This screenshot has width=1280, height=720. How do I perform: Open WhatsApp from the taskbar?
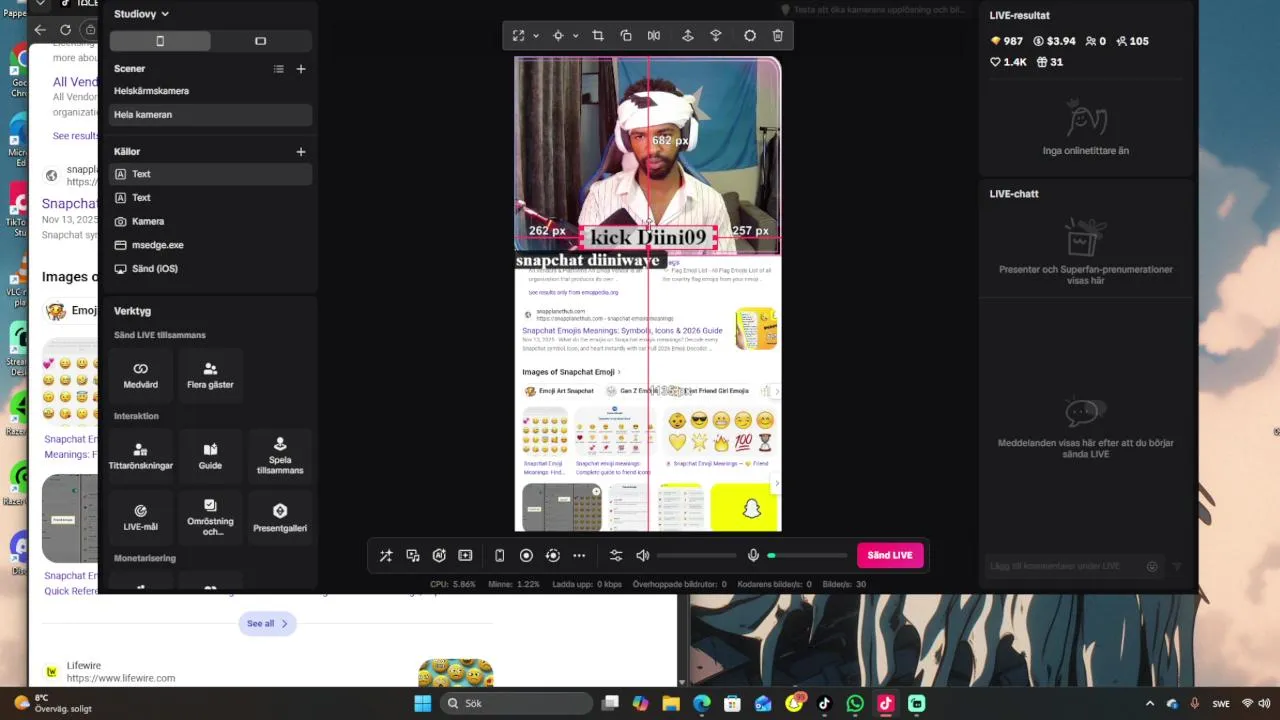point(855,704)
